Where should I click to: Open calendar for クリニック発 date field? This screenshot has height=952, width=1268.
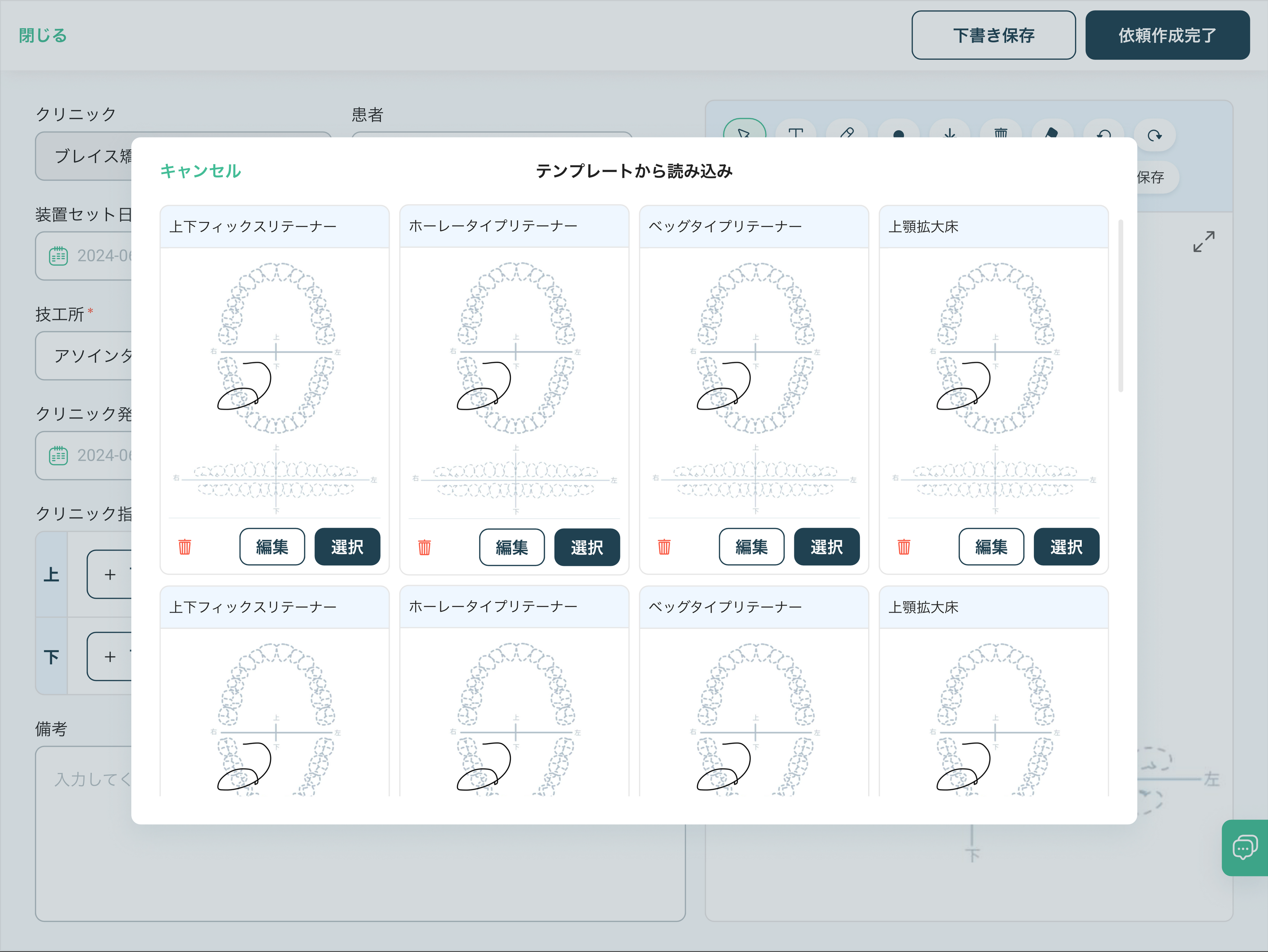(59, 455)
